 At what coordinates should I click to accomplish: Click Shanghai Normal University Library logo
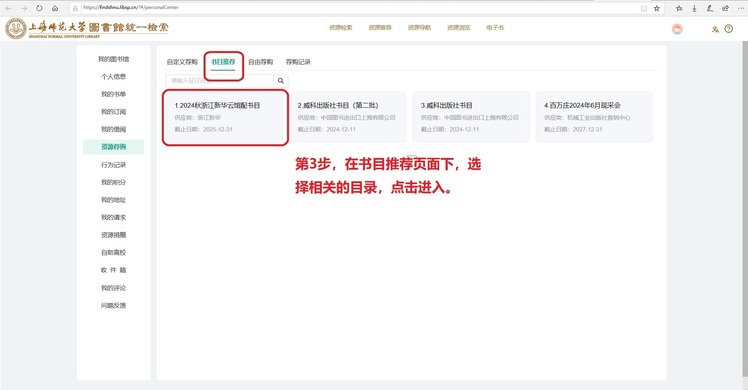coord(87,29)
